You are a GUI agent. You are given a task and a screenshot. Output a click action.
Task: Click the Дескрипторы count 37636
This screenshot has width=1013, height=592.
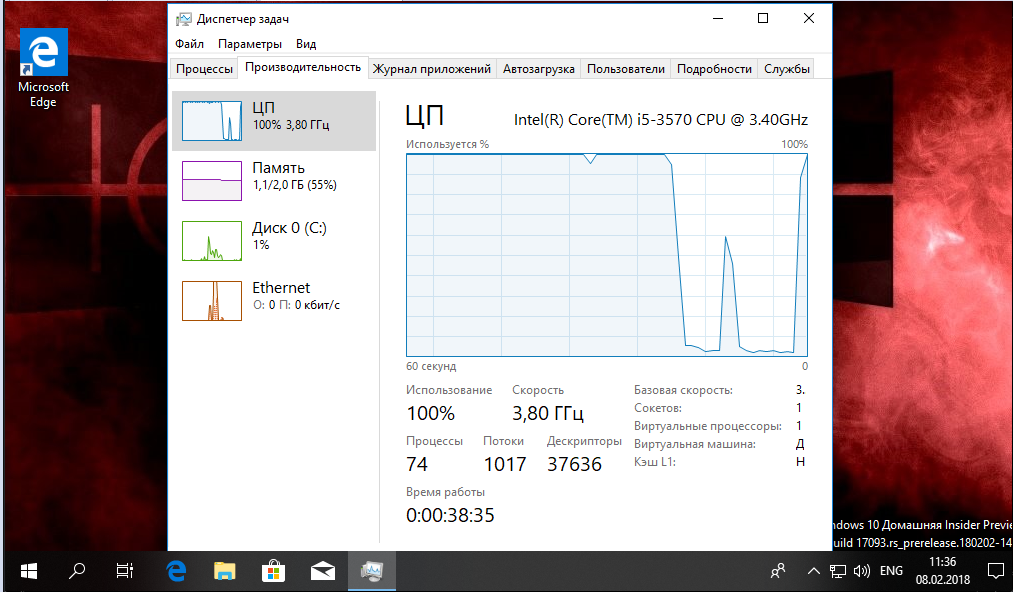click(x=574, y=464)
